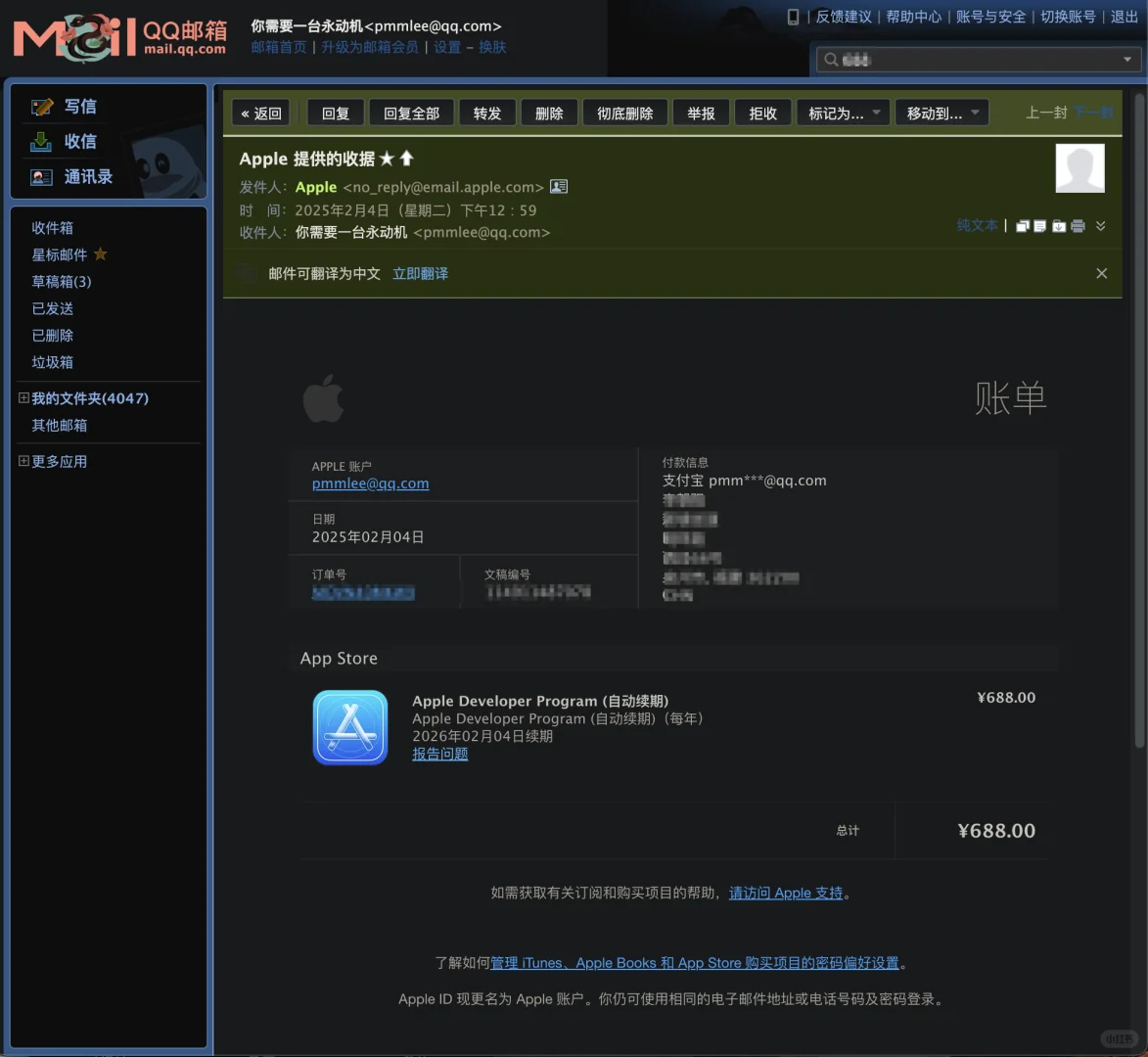Click the download email icon

point(1059,226)
